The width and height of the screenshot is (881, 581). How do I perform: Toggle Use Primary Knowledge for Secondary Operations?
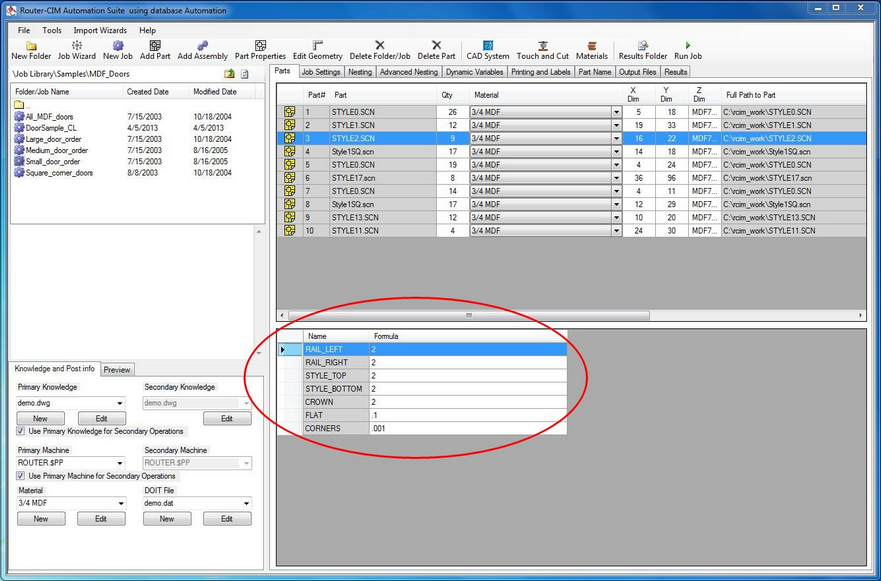click(x=21, y=431)
